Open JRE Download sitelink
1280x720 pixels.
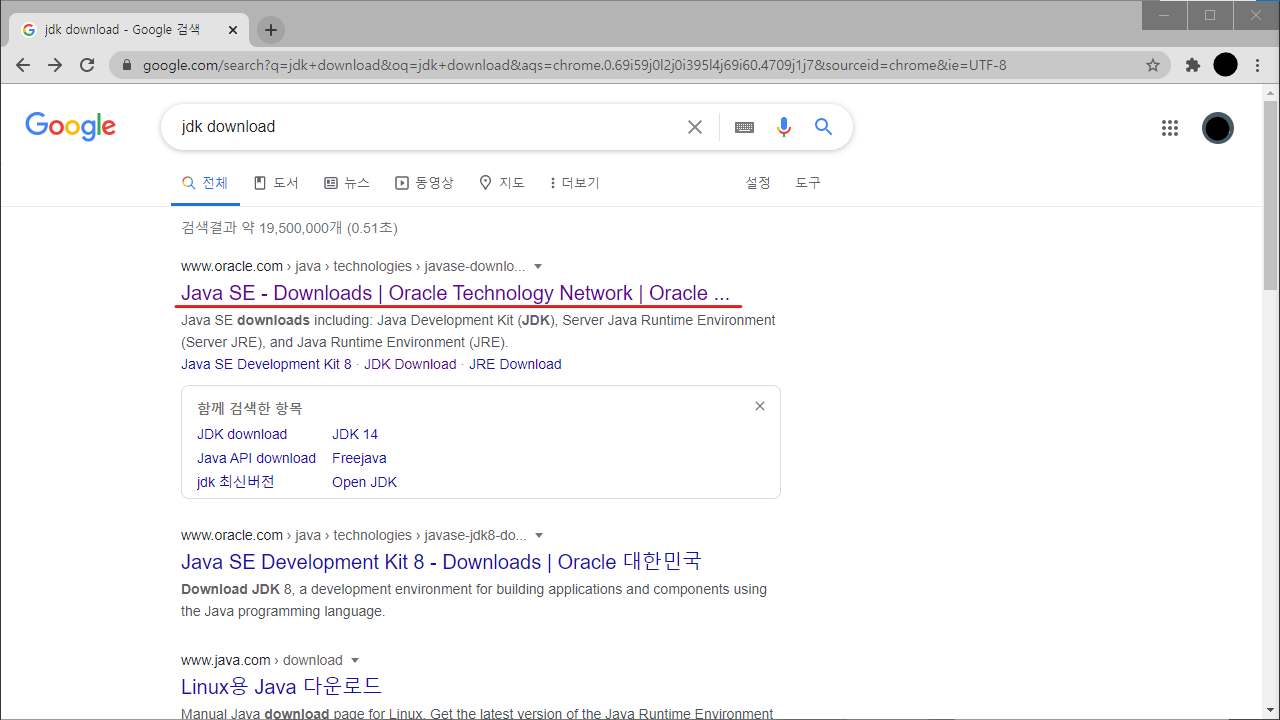(x=515, y=364)
